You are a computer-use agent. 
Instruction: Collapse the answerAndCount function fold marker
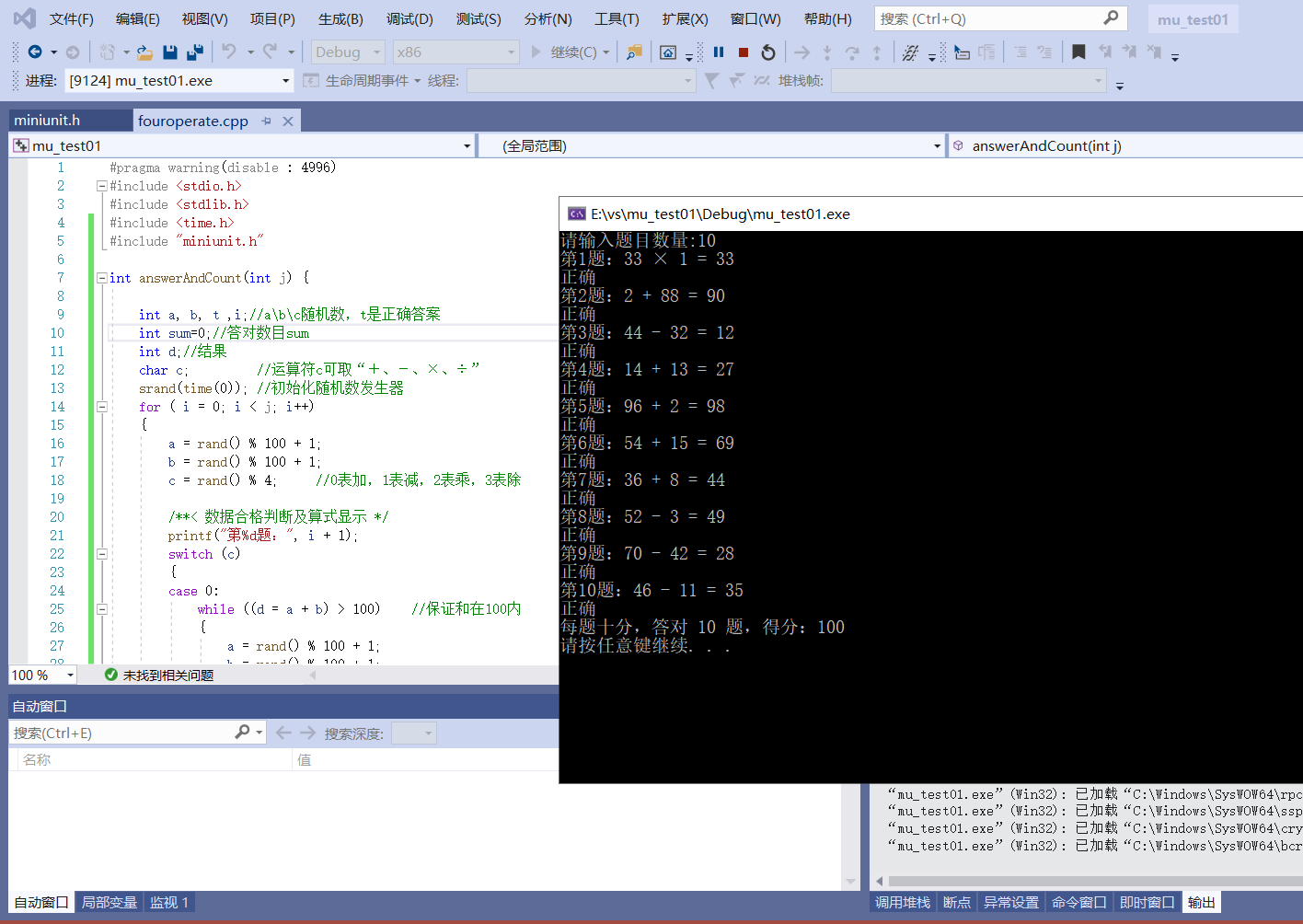point(102,278)
